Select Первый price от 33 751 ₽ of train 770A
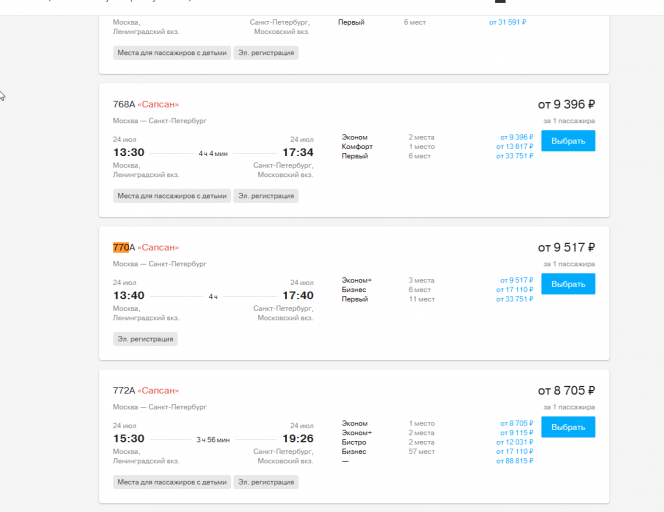This screenshot has width=664, height=512. 515,299
